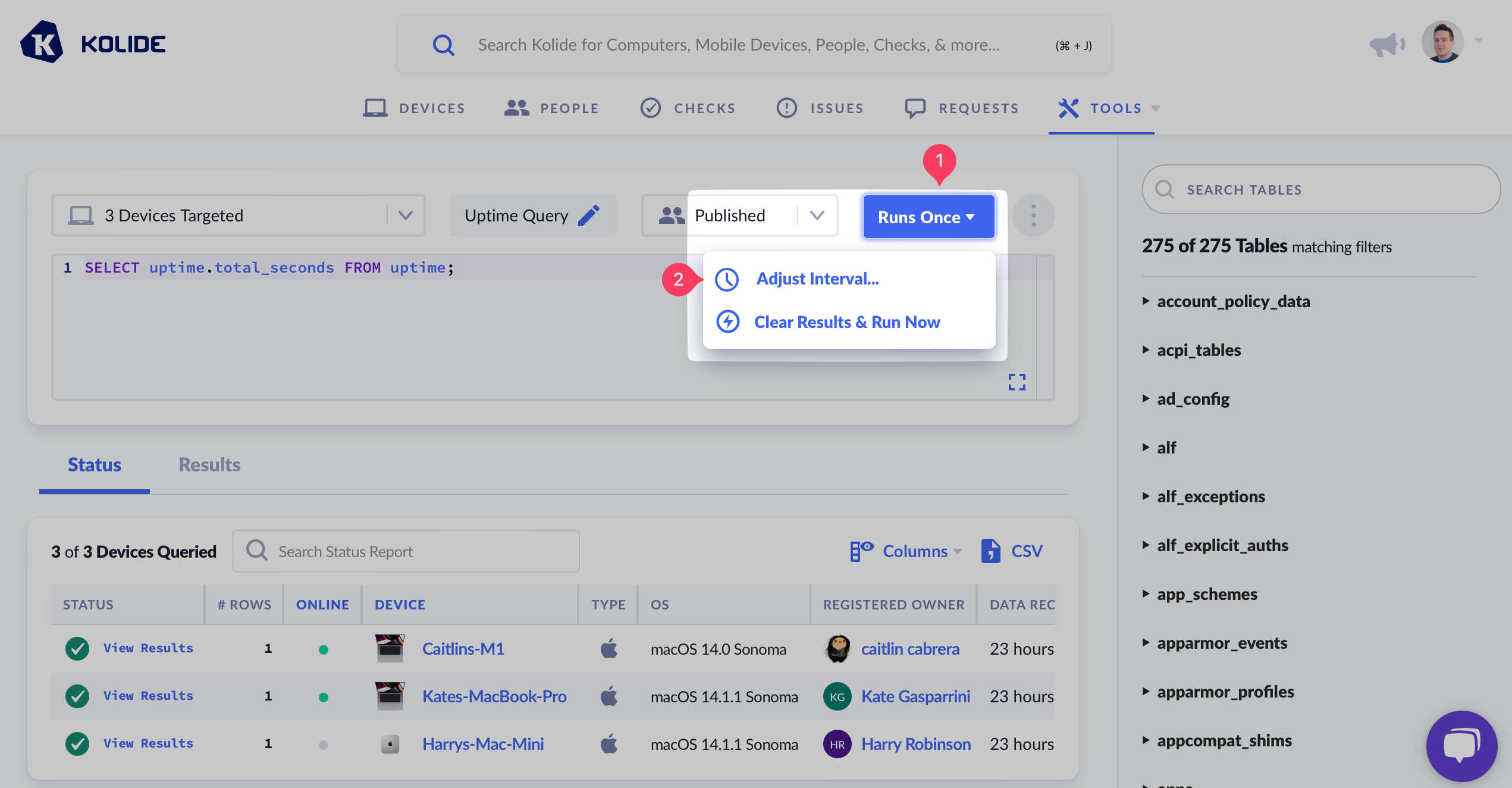Choose Clear Results & Run Now
Viewport: 1512px width, 788px height.
(x=846, y=322)
